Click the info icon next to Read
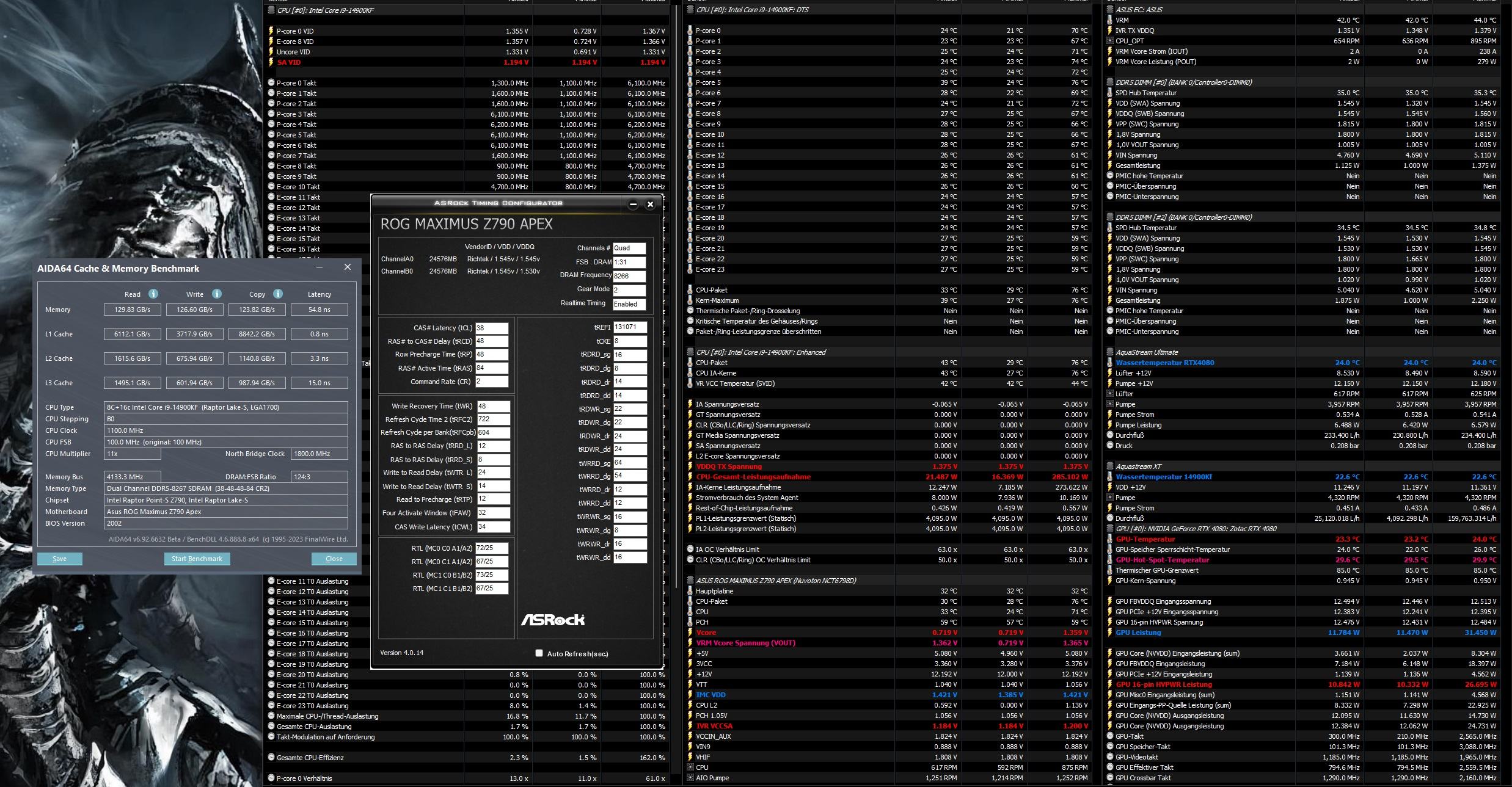Image resolution: width=1512 pixels, height=787 pixels. (153, 294)
